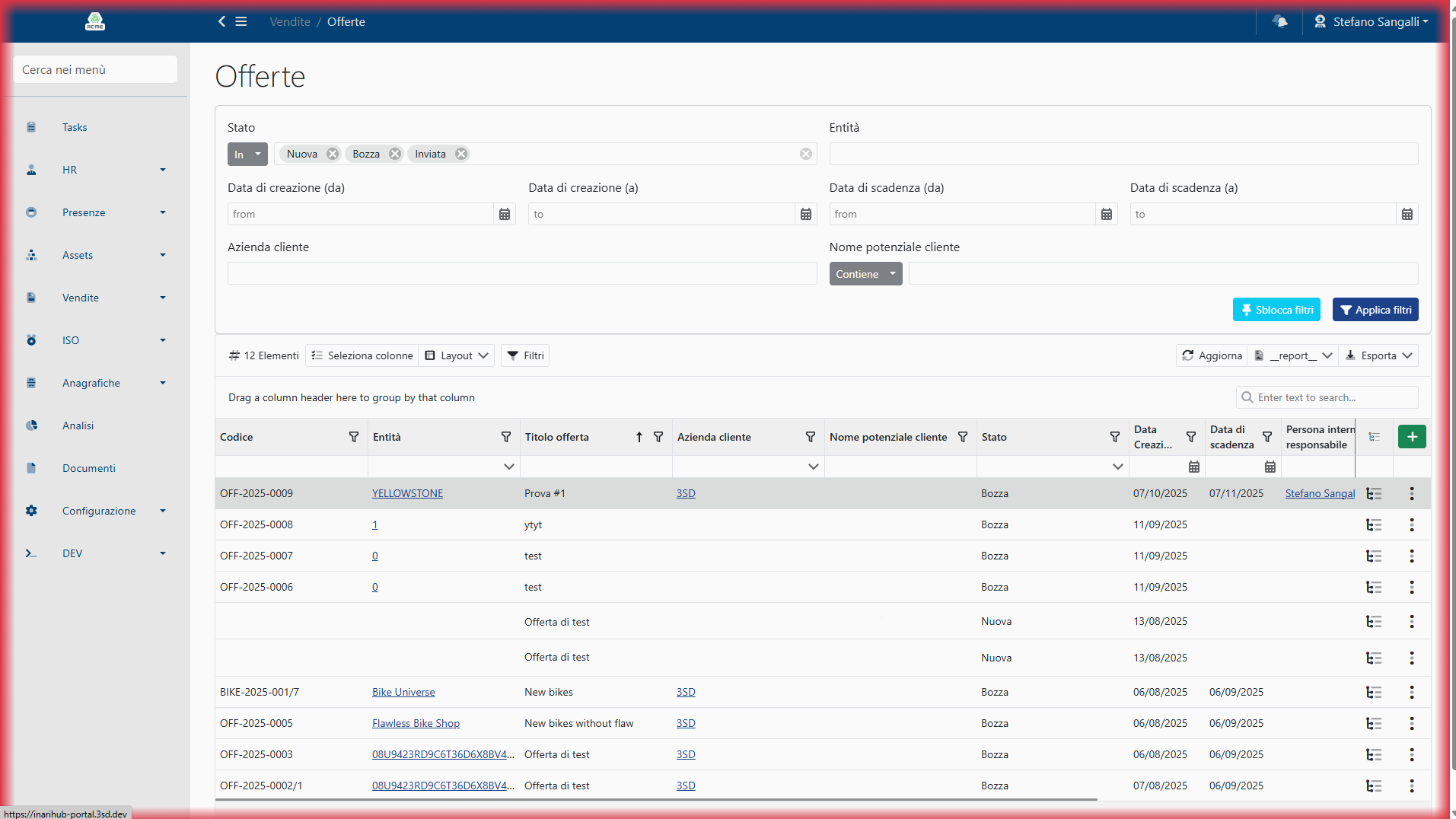The height and width of the screenshot is (819, 1456).
Task: Click detail tree icon for BIKE-2025-001/7 row
Action: tap(1374, 693)
